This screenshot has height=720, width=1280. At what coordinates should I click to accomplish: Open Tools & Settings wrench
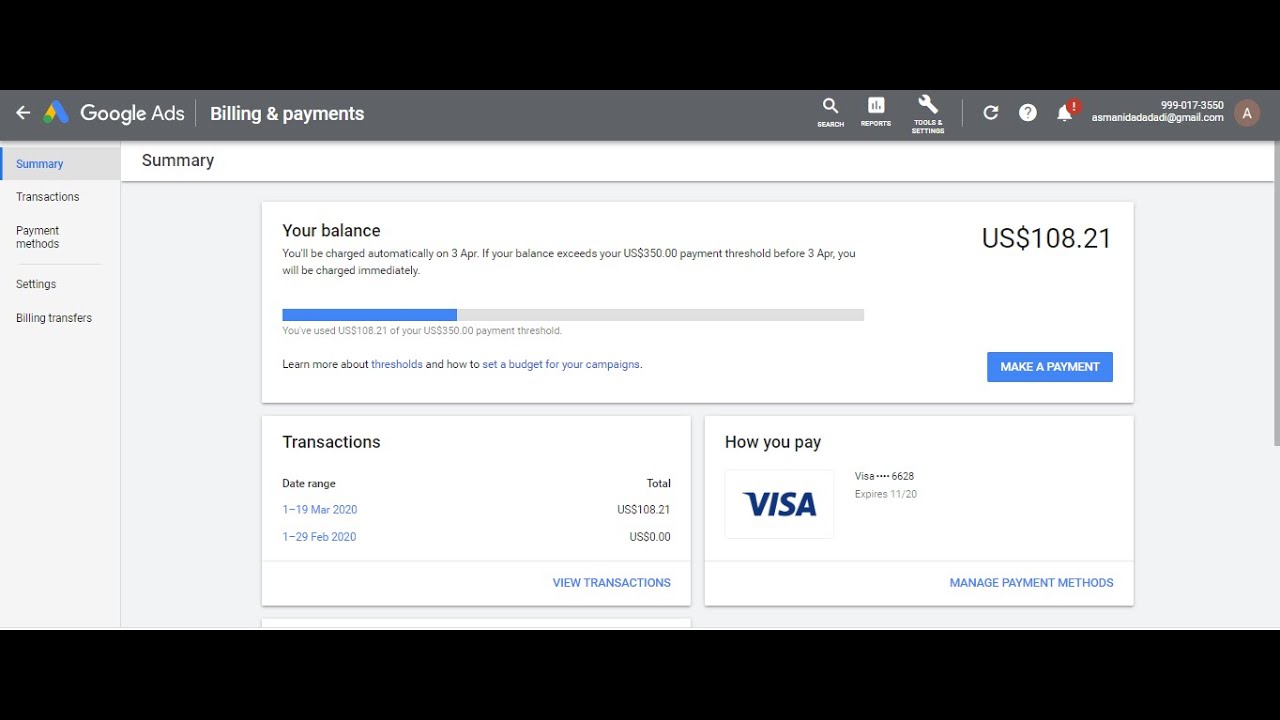click(x=928, y=114)
